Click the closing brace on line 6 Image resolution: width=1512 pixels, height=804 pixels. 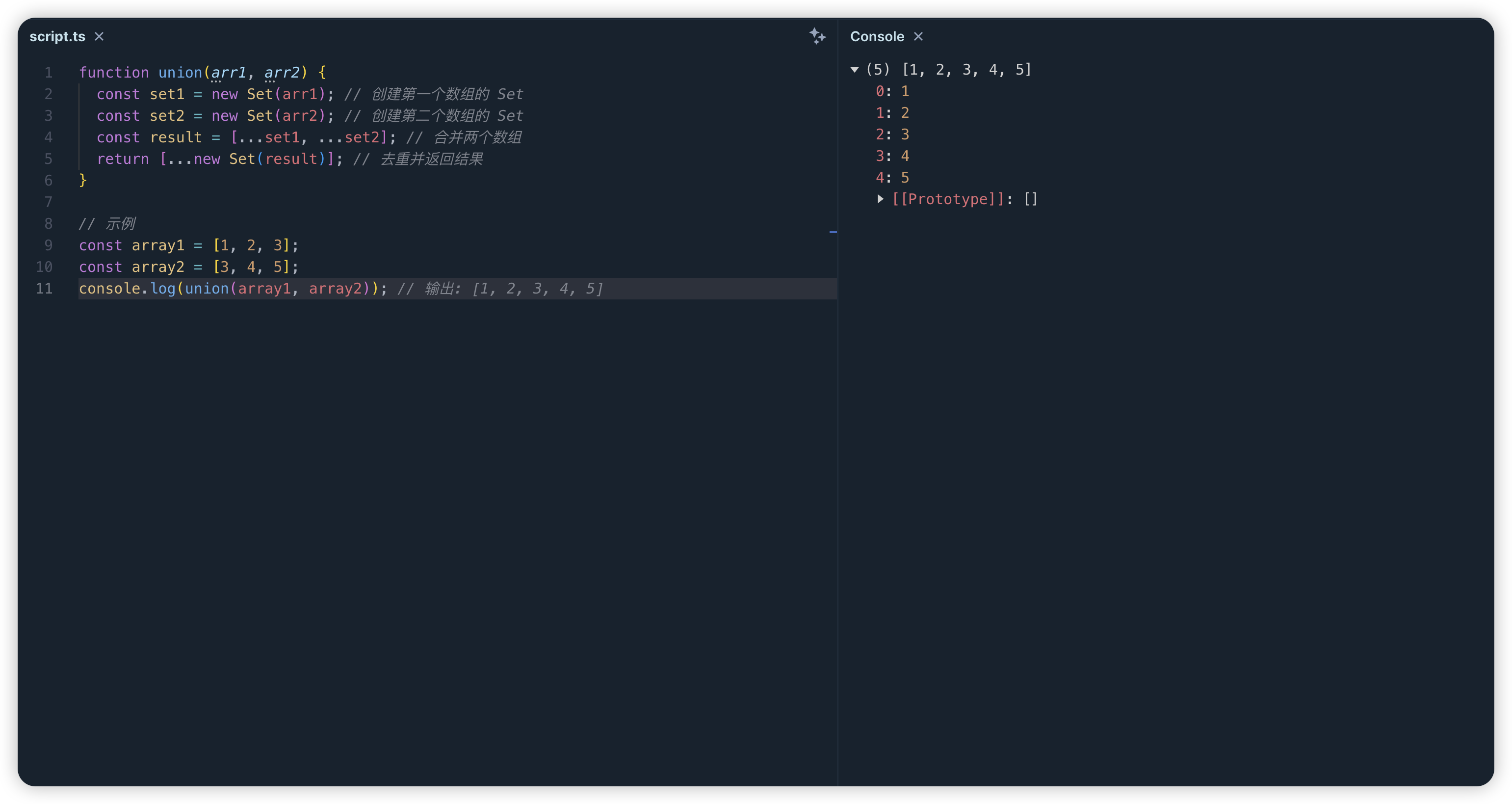[83, 180]
